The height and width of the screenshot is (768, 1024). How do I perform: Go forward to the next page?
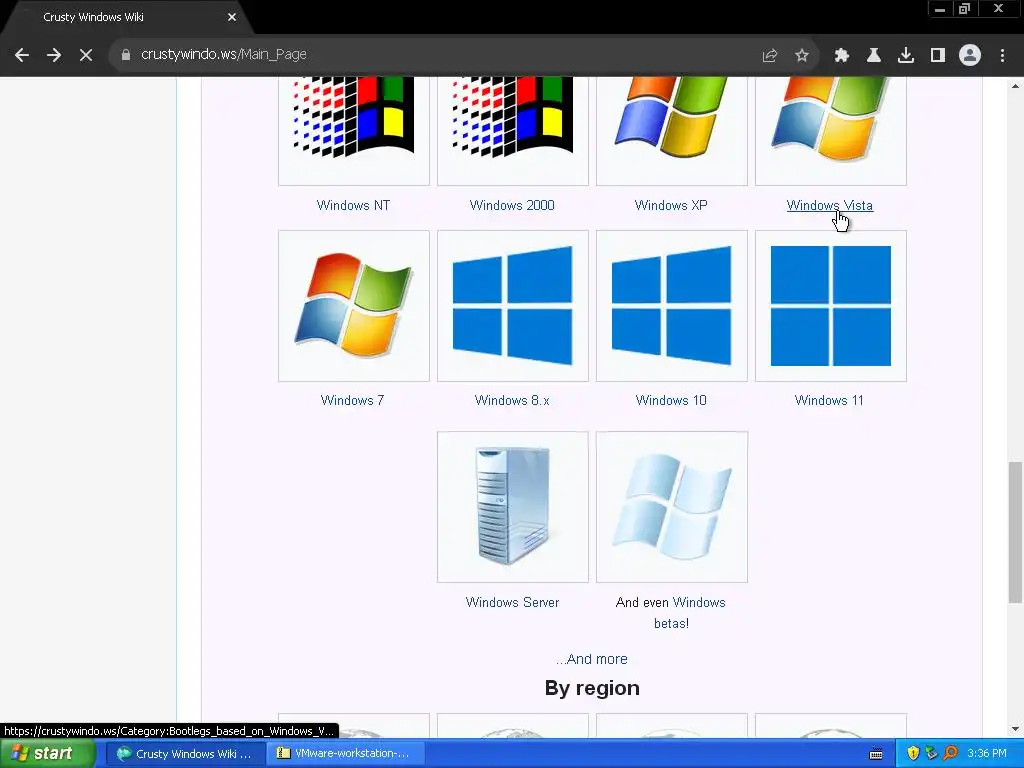point(54,55)
